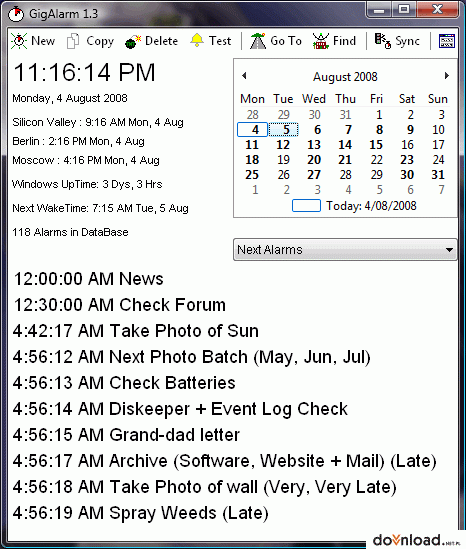
Task: Click the Sync toolbar icon
Action: (x=382, y=41)
